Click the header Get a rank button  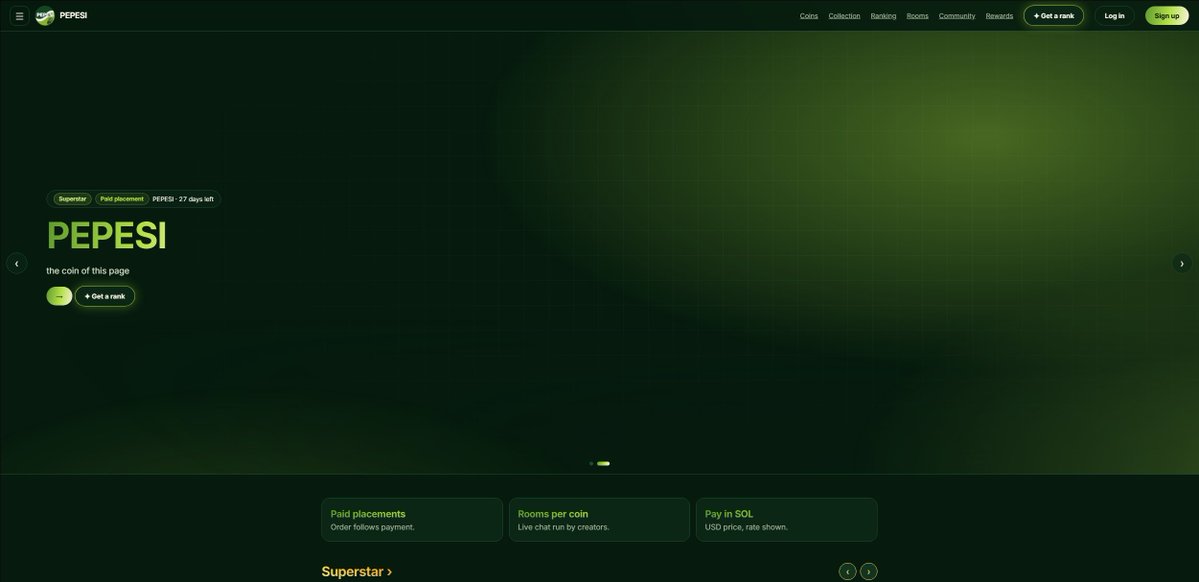coord(1053,15)
